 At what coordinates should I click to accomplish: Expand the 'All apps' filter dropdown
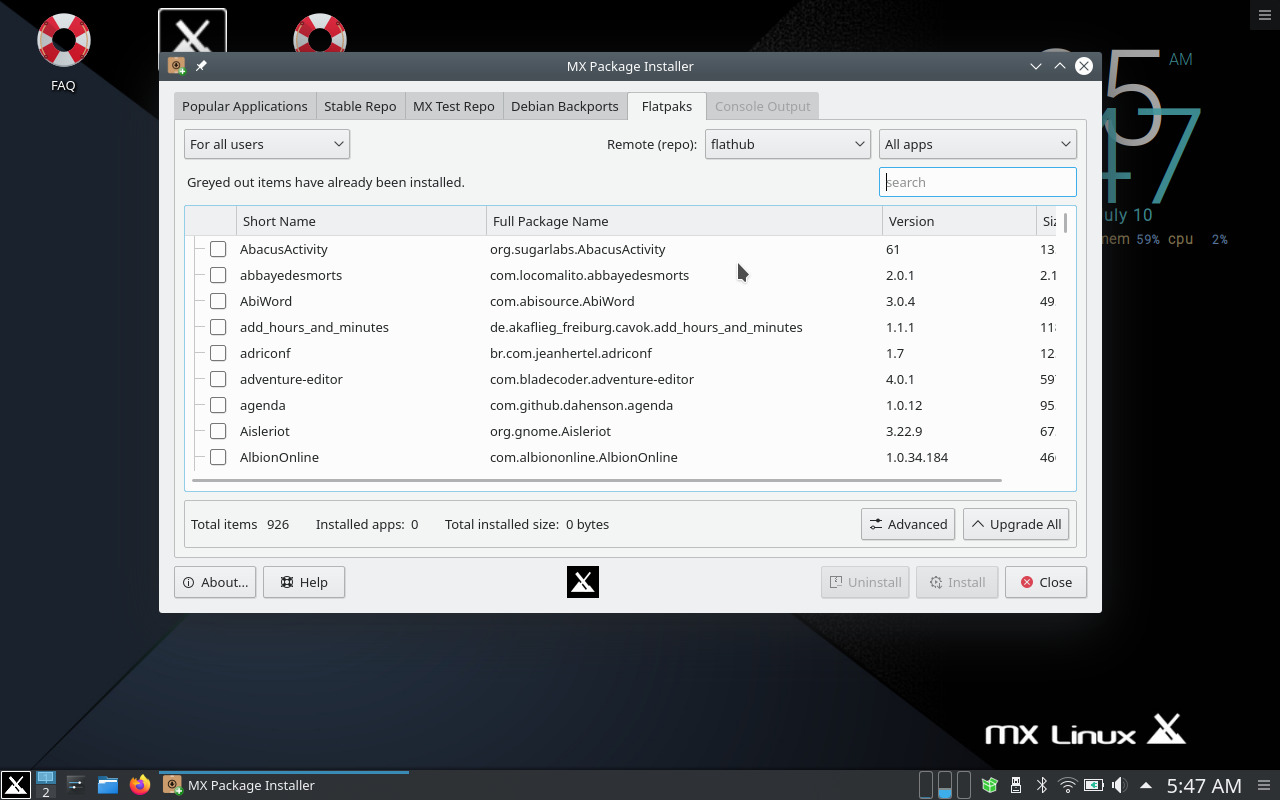coord(977,143)
